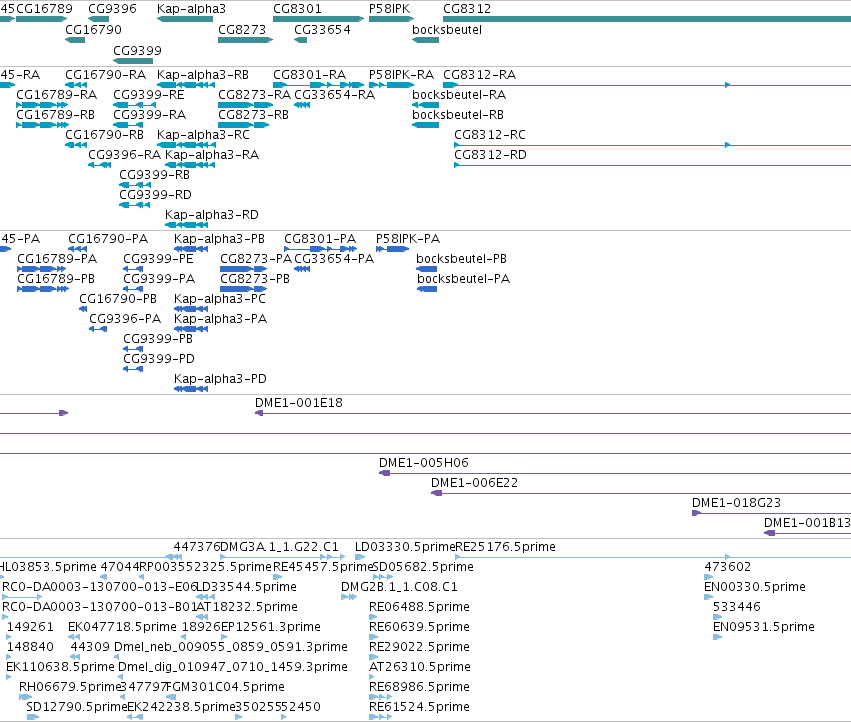Select the CG33654 gene feature

click(x=301, y=40)
